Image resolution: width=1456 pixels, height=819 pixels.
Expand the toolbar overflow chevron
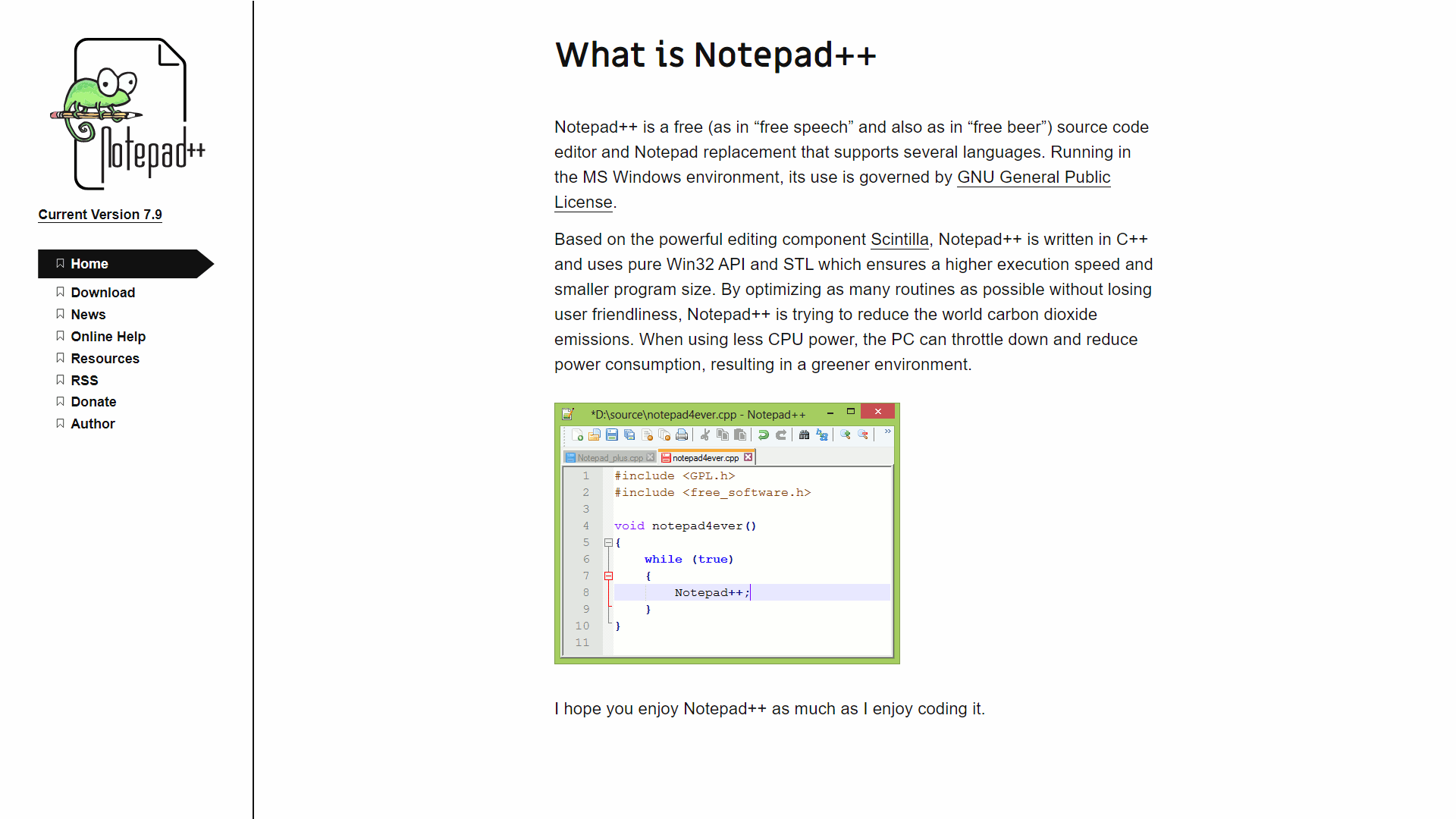[x=886, y=432]
